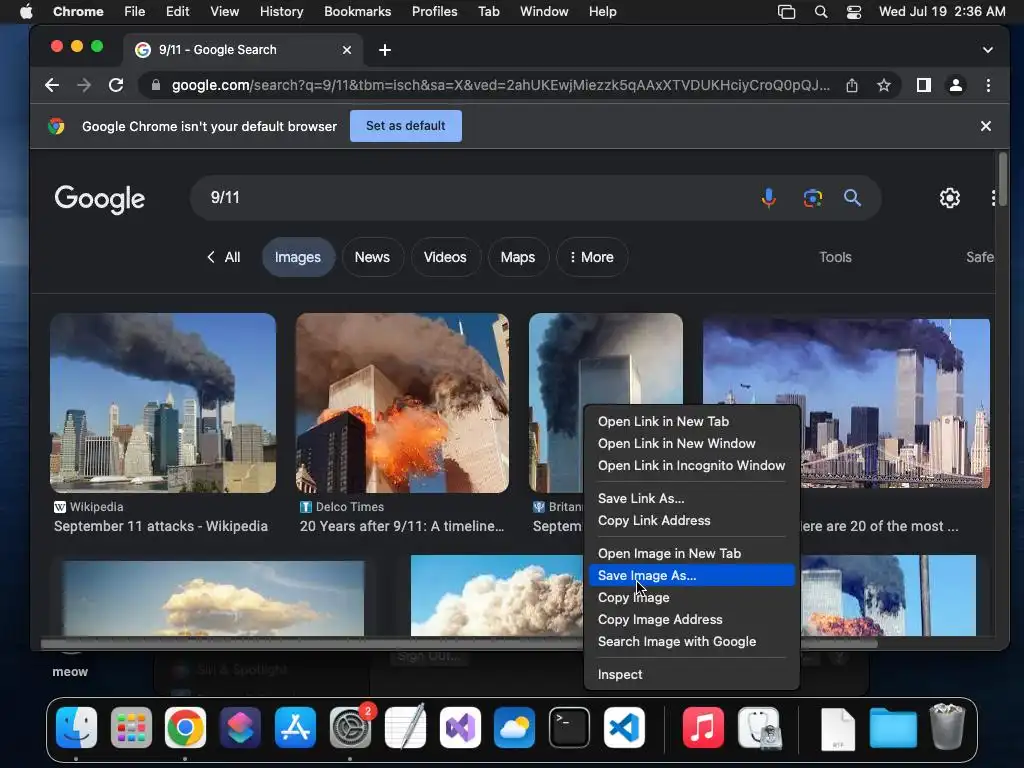Open a new tab with the plus button

385,50
